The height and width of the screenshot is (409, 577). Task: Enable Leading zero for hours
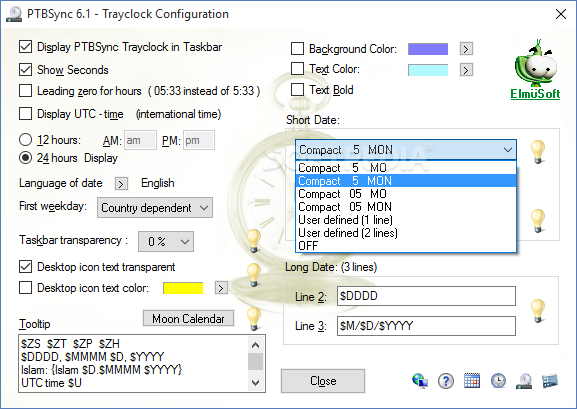pos(25,91)
